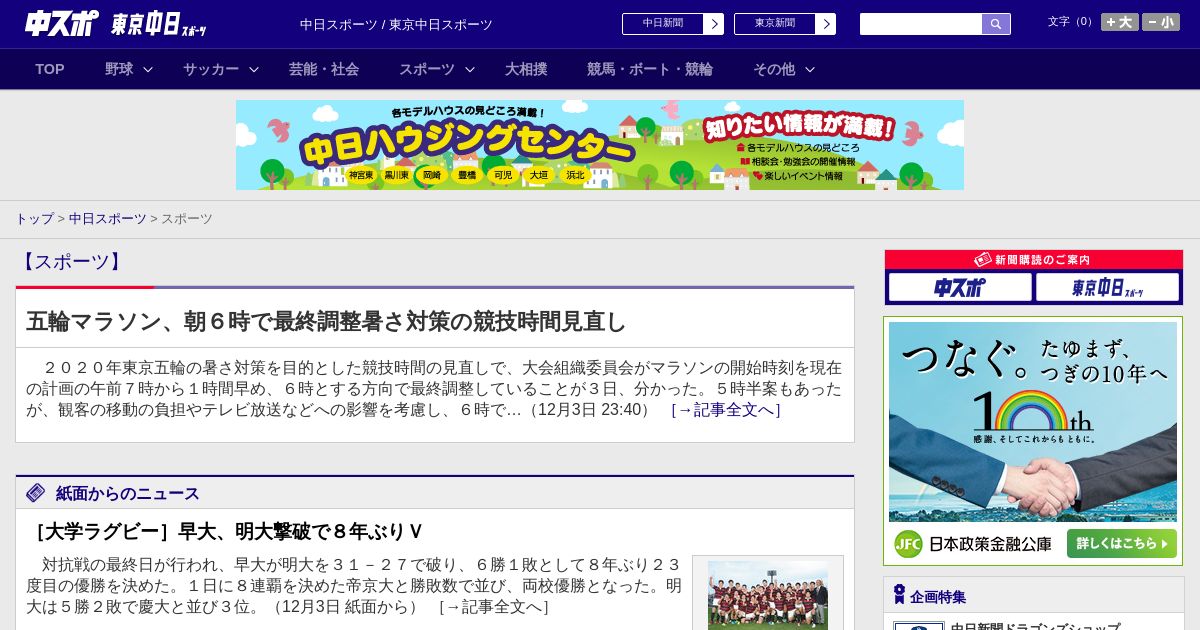Go to TOP in navigation bar

[50, 69]
